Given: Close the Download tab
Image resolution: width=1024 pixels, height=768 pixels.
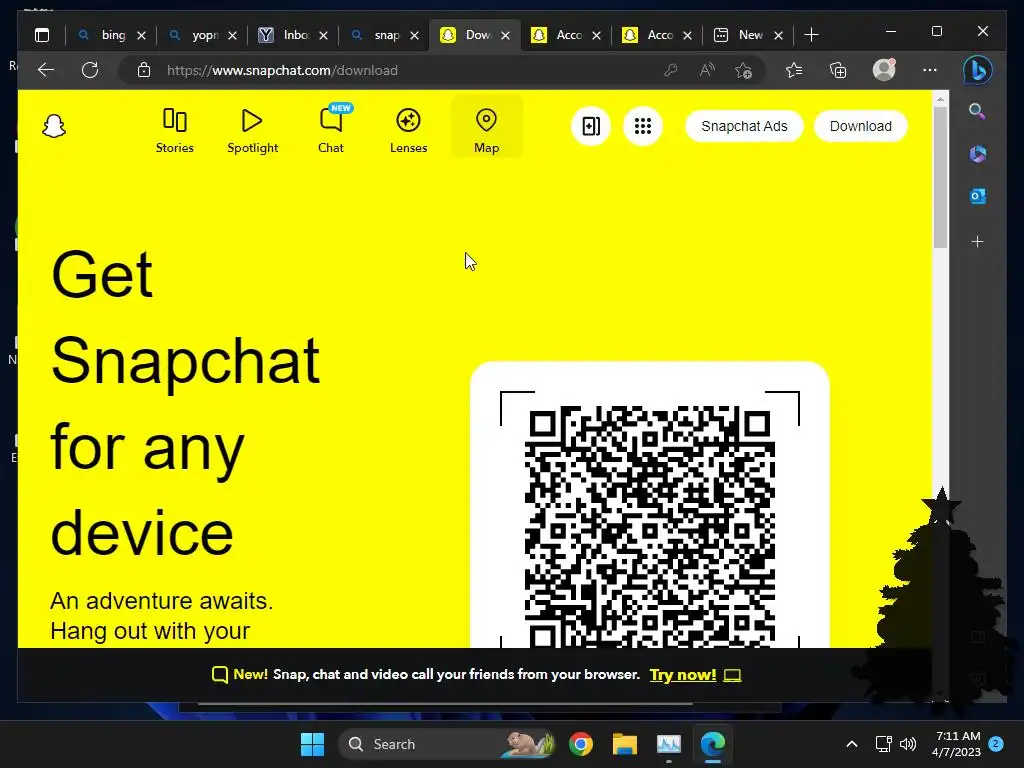Looking at the screenshot, I should pos(505,35).
